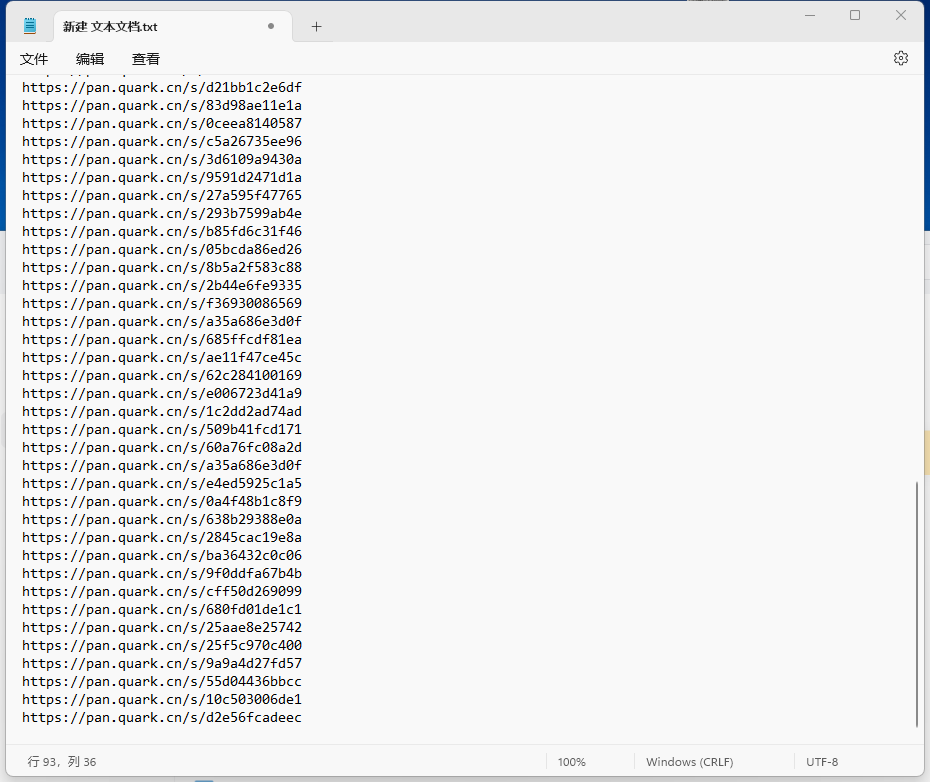This screenshot has height=782, width=930.
Task: Click the line ending in 25aae8e25742
Action: pyautogui.click(x=162, y=628)
